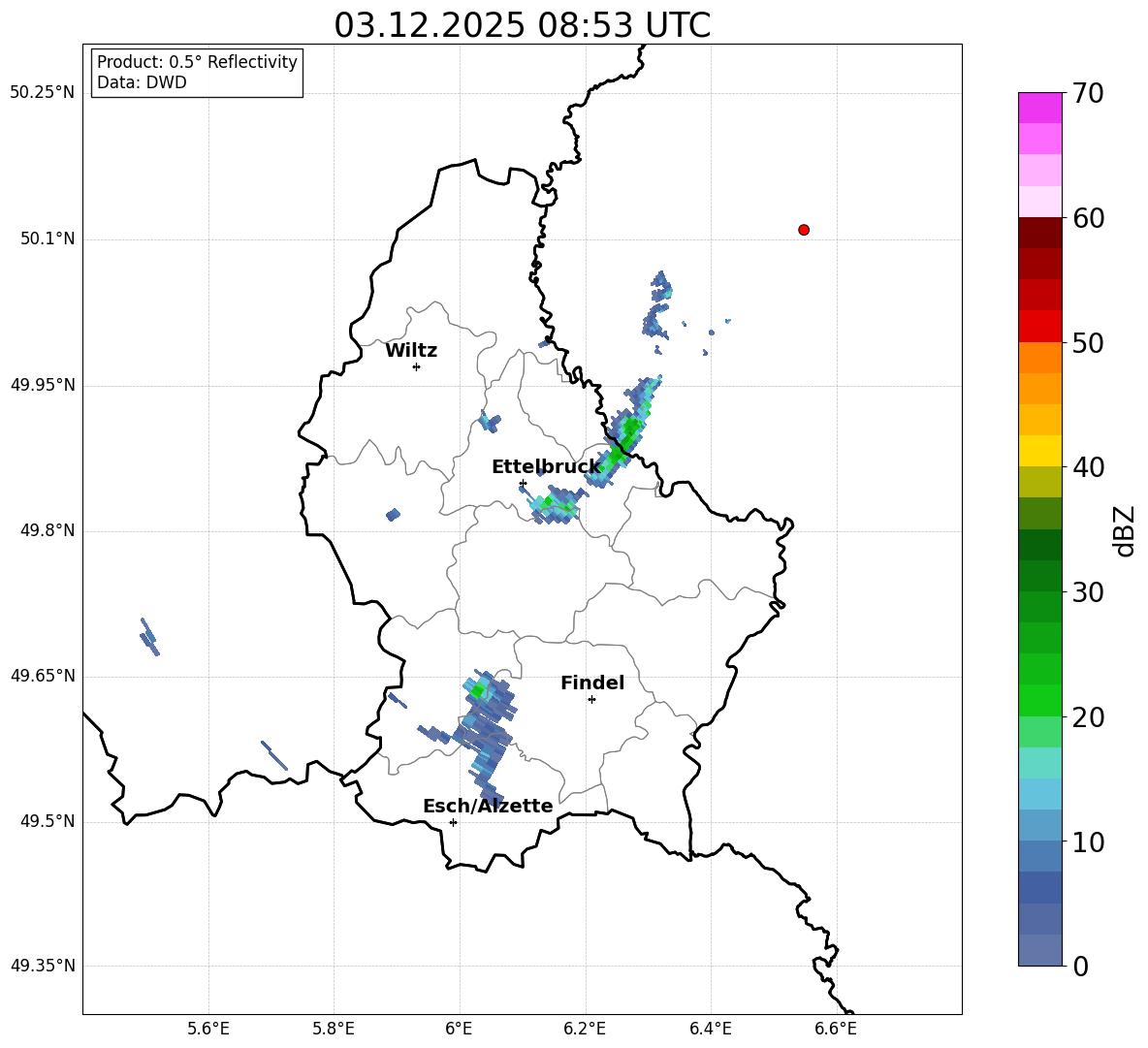Click the Esch/Alzette station cross marker
1148x1048 pixels.
coord(453,822)
